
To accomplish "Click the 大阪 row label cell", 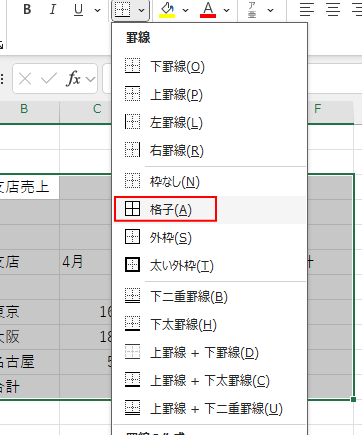I will point(29,337).
